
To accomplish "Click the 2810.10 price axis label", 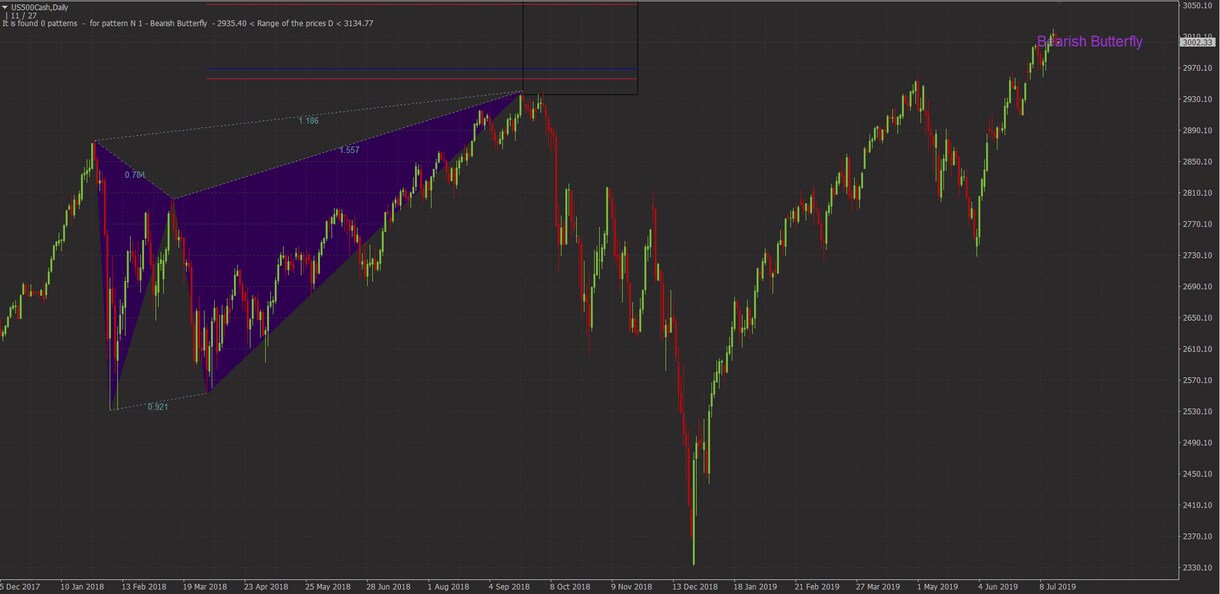I will [x=1197, y=193].
